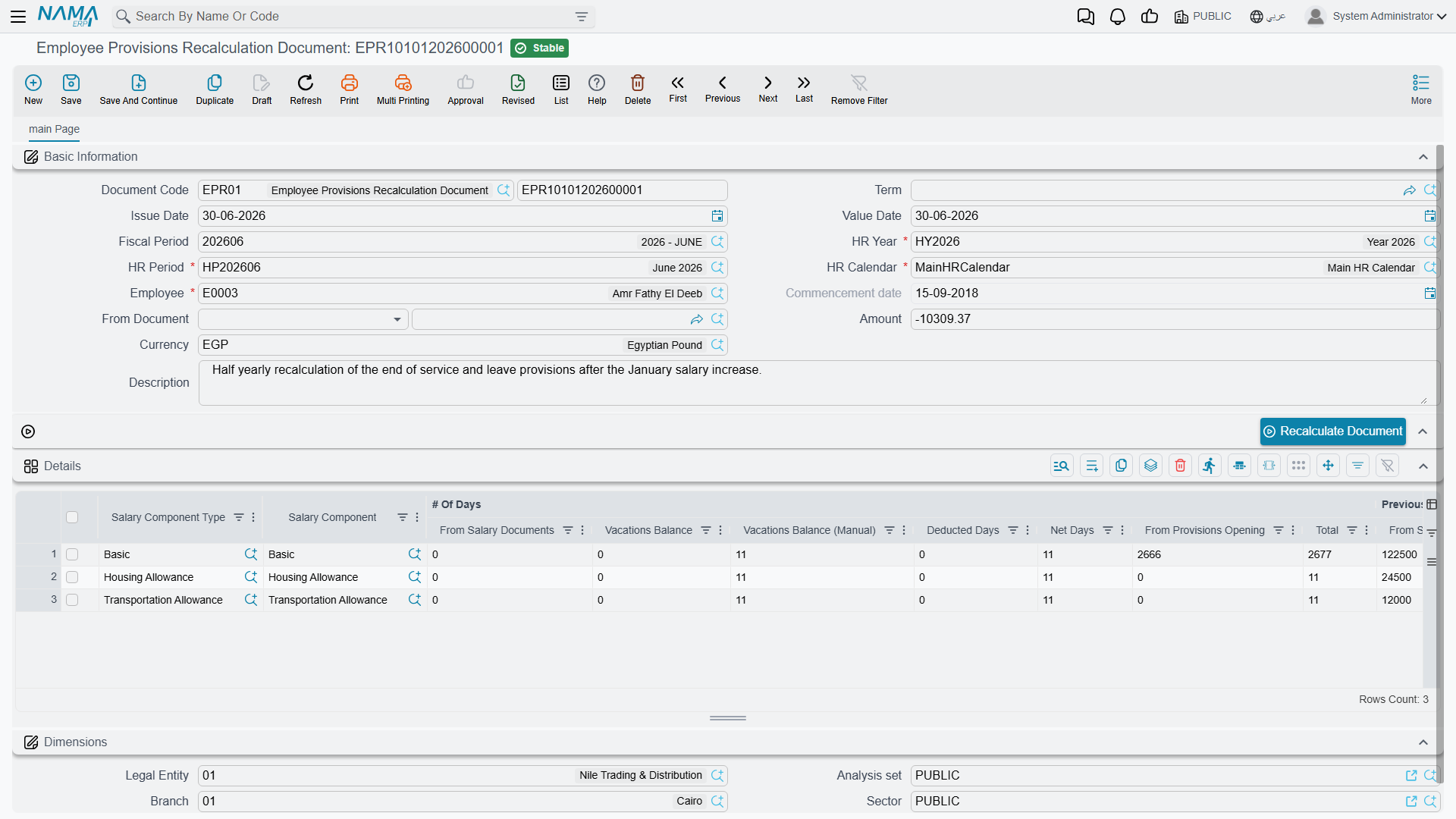The image size is (1456, 819).
Task: Open search filter options dropdown
Action: pyautogui.click(x=582, y=17)
